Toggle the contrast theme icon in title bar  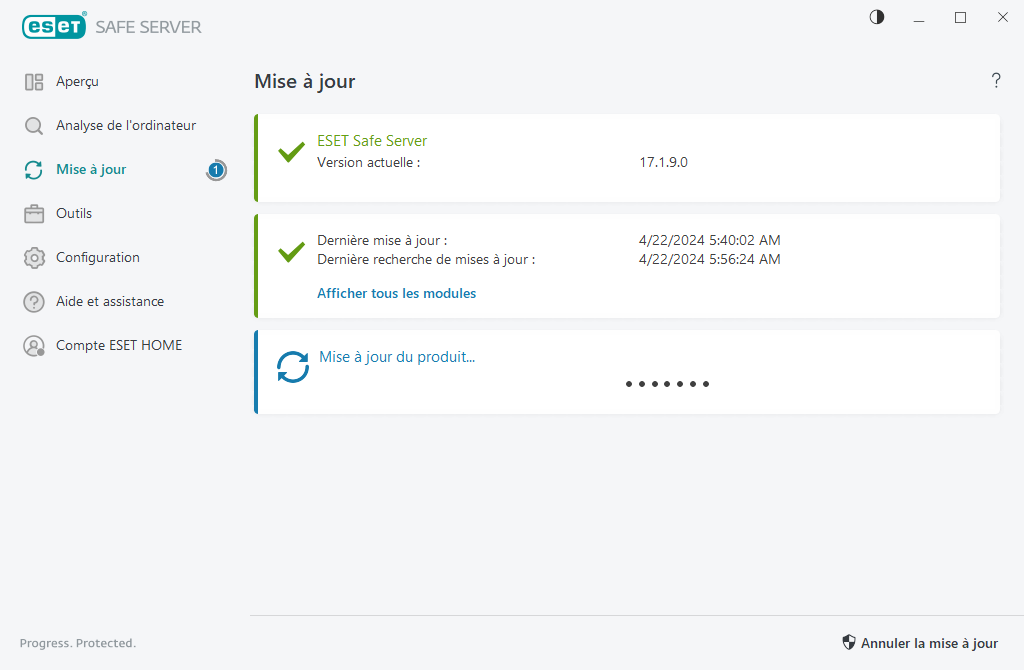click(x=877, y=17)
